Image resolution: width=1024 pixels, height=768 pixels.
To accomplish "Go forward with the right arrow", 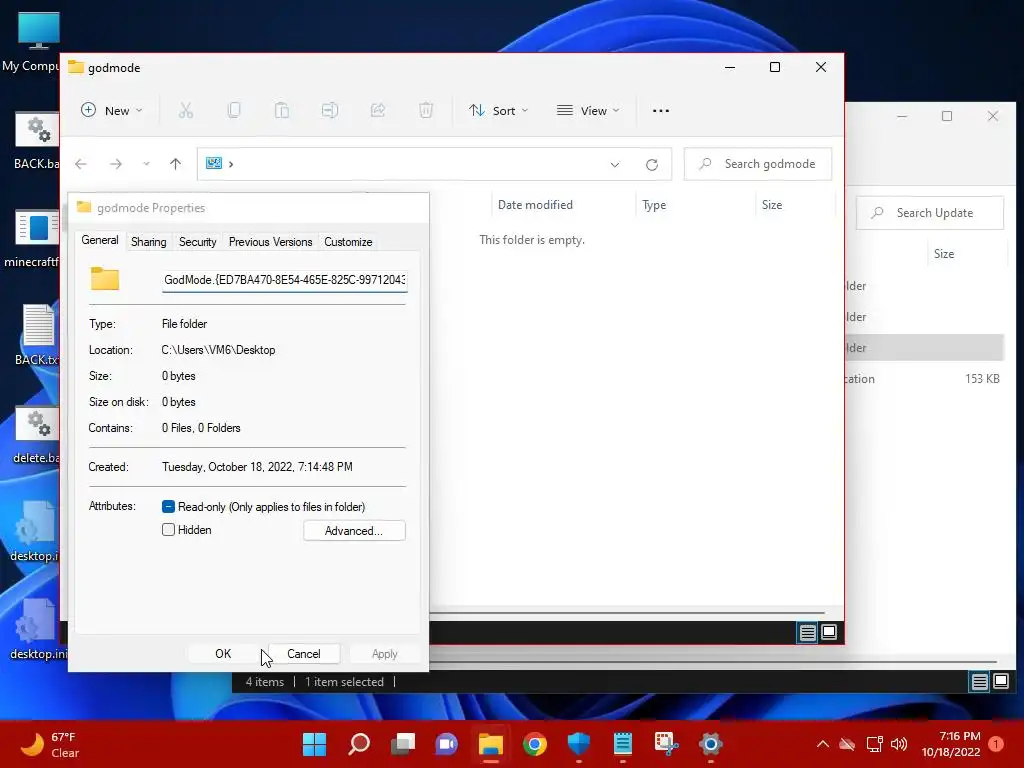I will (x=116, y=164).
